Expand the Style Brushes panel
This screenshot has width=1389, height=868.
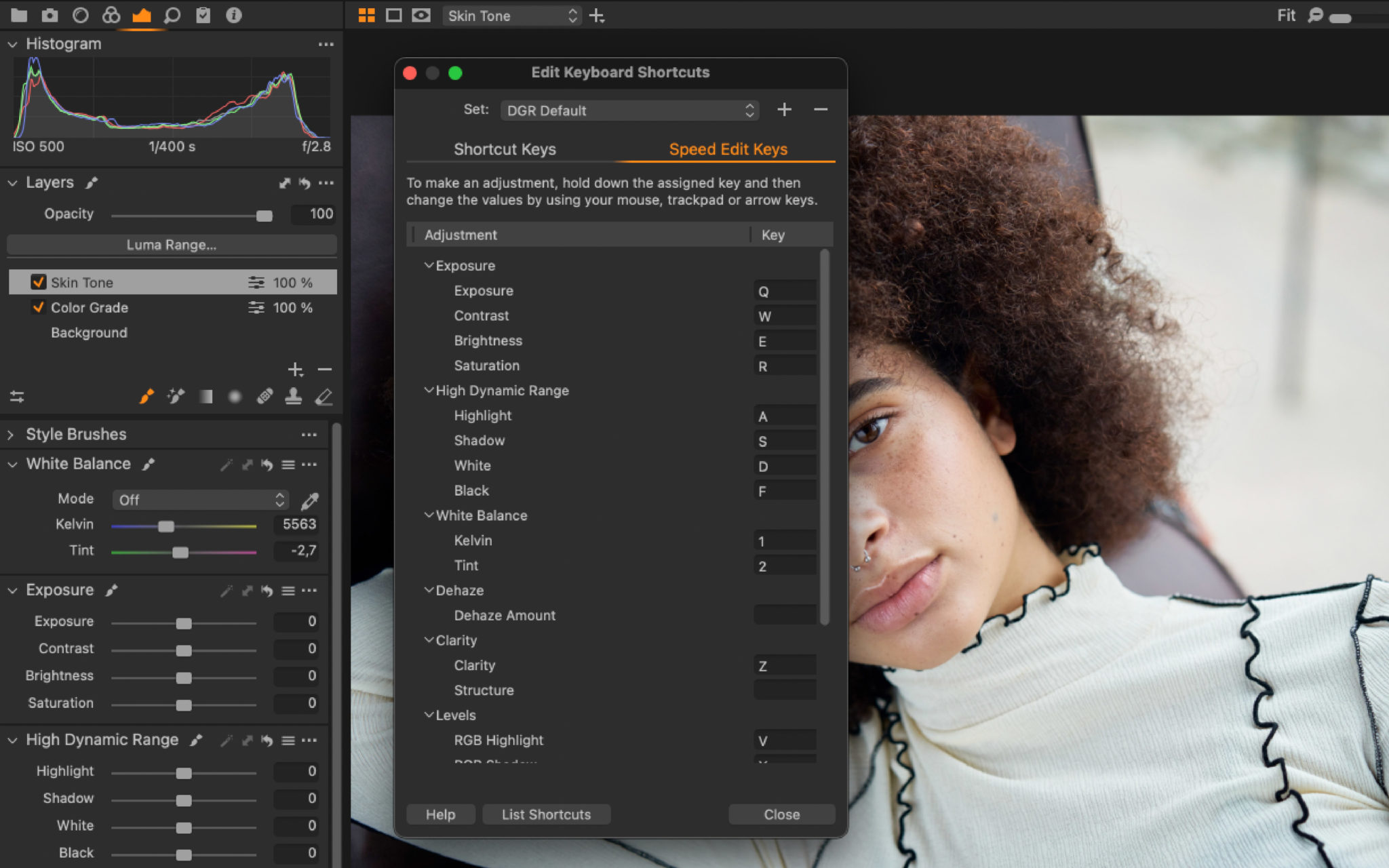[x=10, y=434]
